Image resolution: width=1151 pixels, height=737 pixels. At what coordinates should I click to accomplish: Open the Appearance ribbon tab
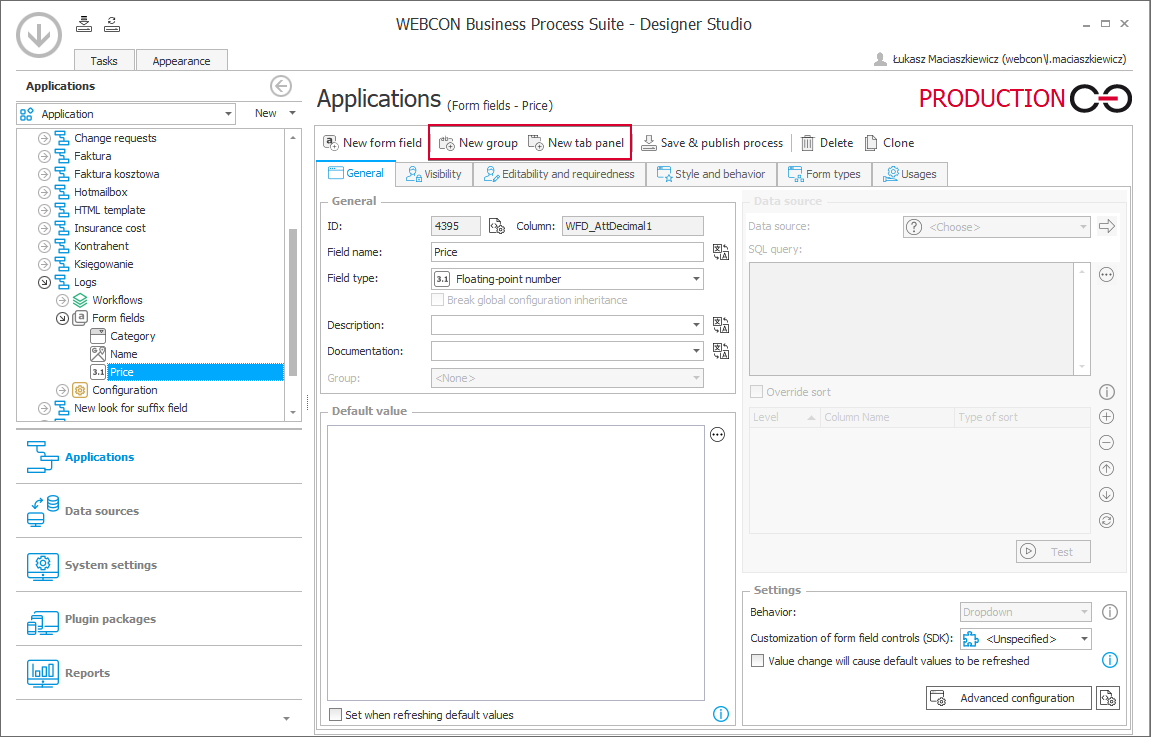point(181,61)
